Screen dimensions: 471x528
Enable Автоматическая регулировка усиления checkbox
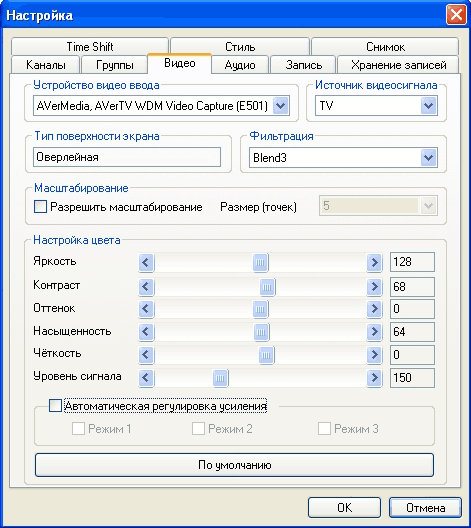[55, 406]
